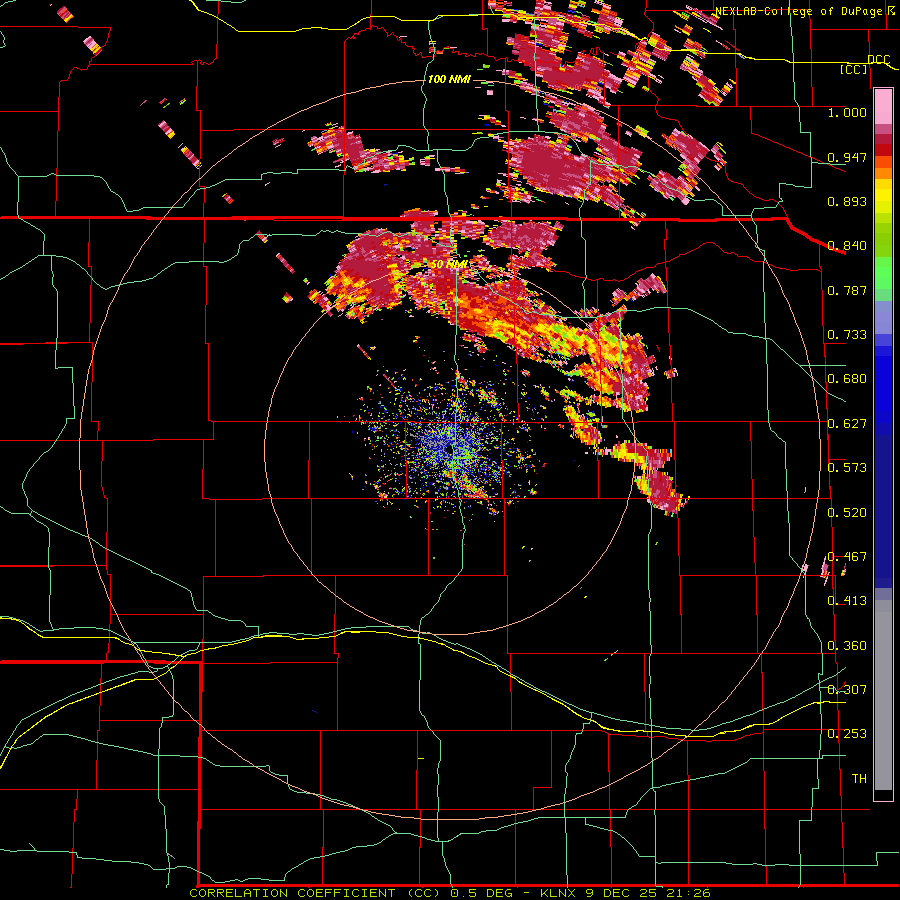900x900 pixels.
Task: Select the 0.307 scale value
Action: [847, 689]
